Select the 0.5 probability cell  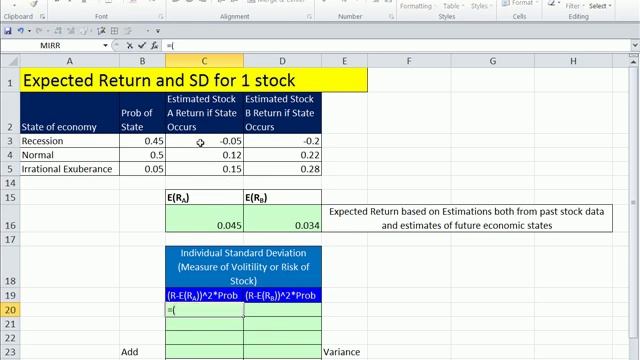point(142,155)
